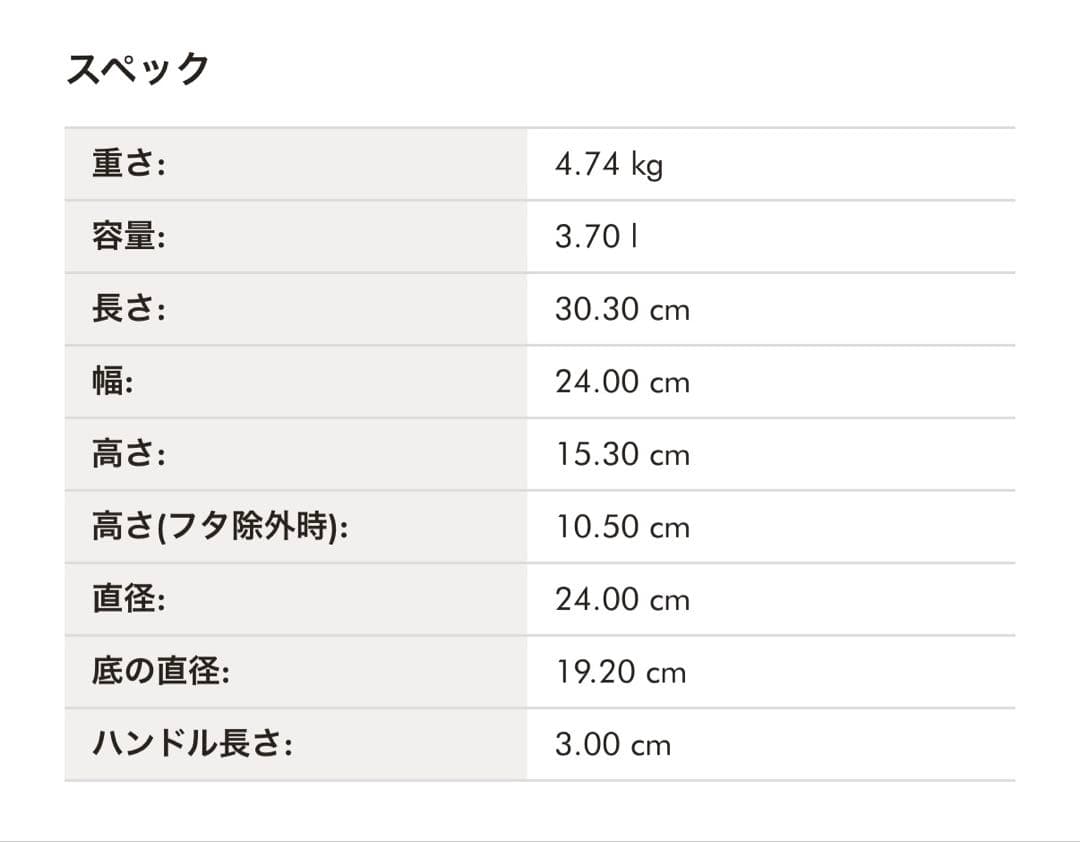
Task: Click the 19.20 cm value
Action: [x=621, y=672]
